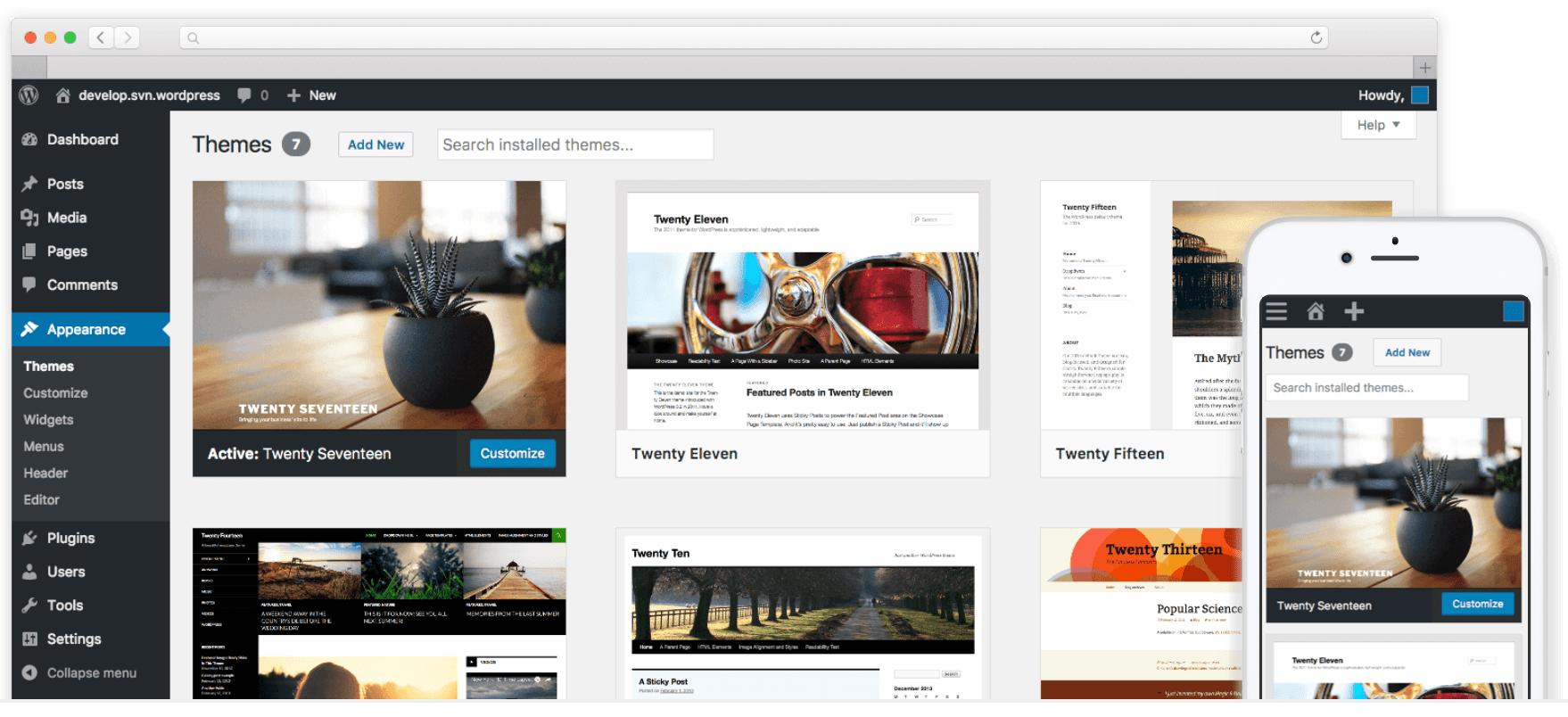Click the Settings sidebar label
Screen dimensions: 1568x717
pyautogui.click(x=74, y=639)
